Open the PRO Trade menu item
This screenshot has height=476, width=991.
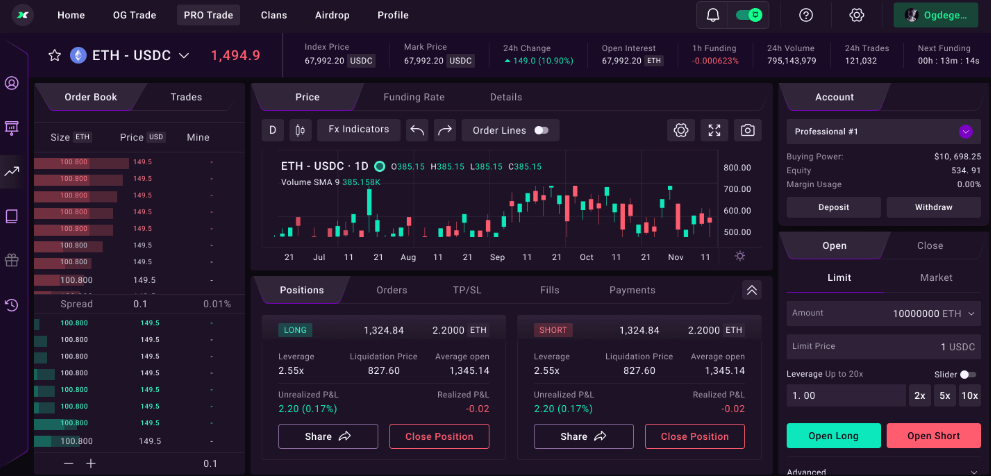208,15
